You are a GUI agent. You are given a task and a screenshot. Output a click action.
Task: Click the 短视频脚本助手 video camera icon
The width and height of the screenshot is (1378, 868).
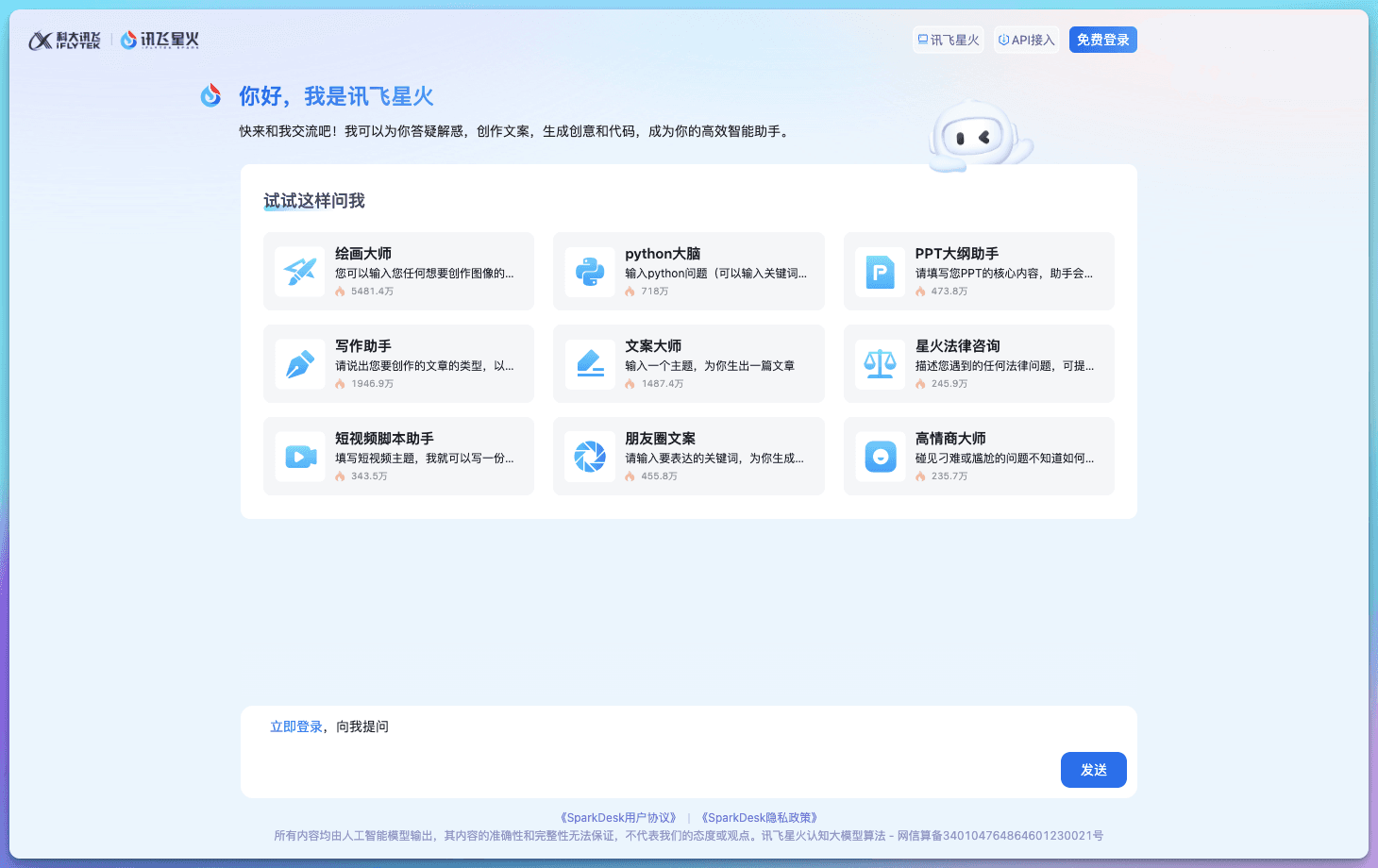pos(300,457)
